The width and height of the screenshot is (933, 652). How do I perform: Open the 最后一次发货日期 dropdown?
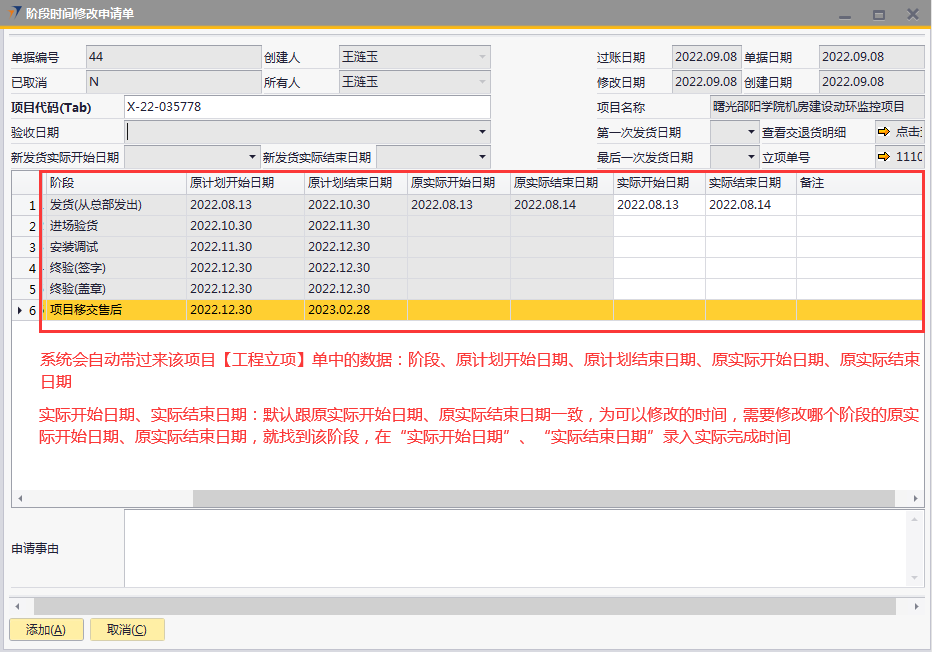click(x=751, y=157)
